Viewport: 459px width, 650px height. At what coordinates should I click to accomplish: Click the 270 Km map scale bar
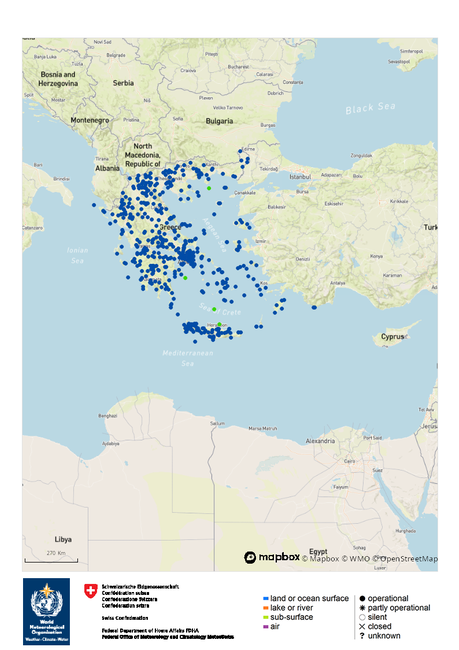51,558
